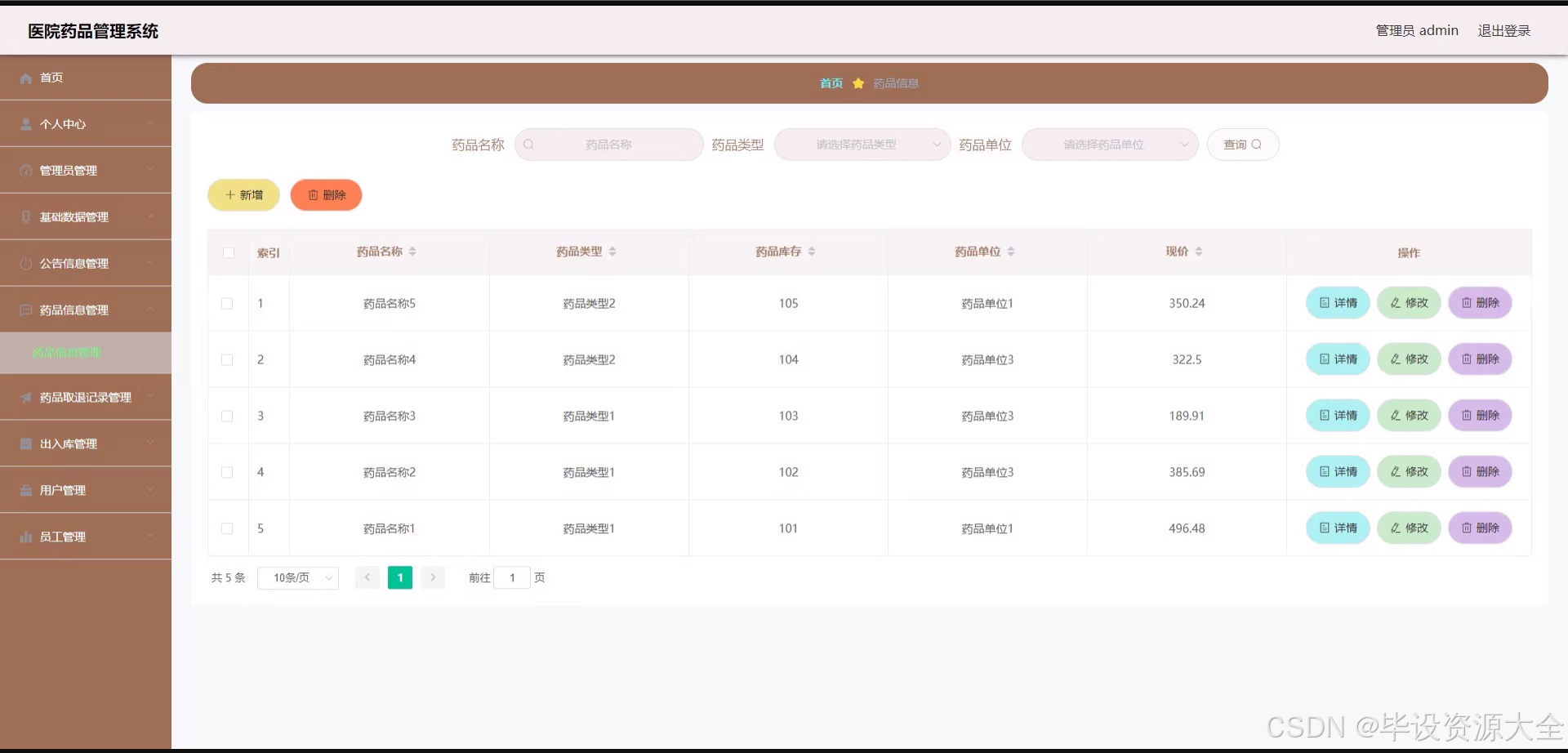Click 删除 button for 药品名称2 row
The height and width of the screenshot is (753, 1568).
coord(1480,472)
